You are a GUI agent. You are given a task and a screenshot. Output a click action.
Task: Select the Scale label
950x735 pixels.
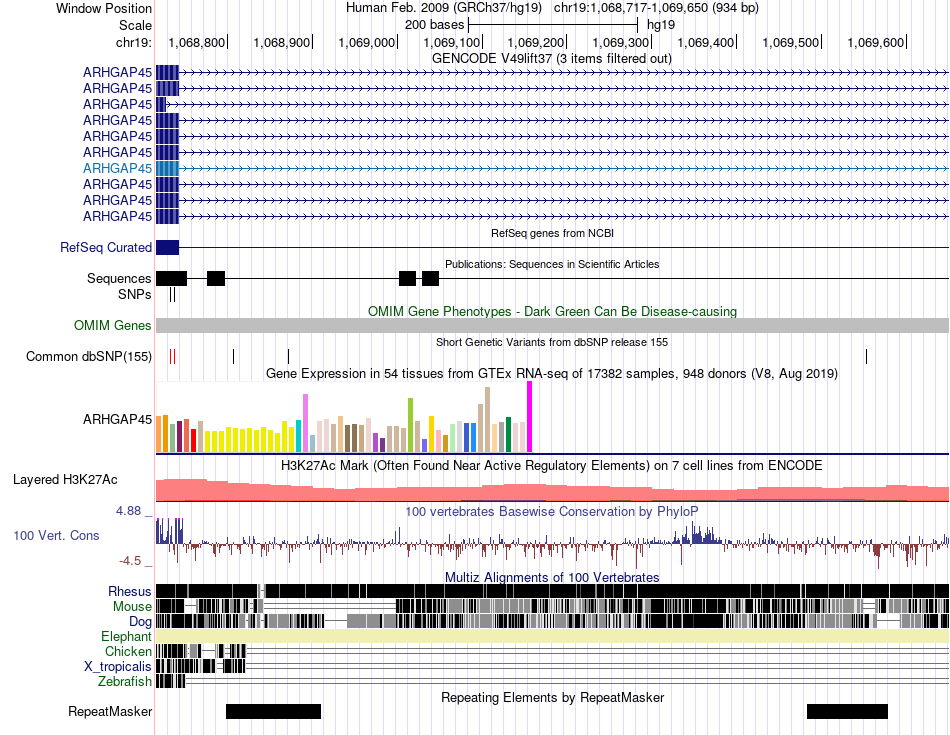[135, 25]
